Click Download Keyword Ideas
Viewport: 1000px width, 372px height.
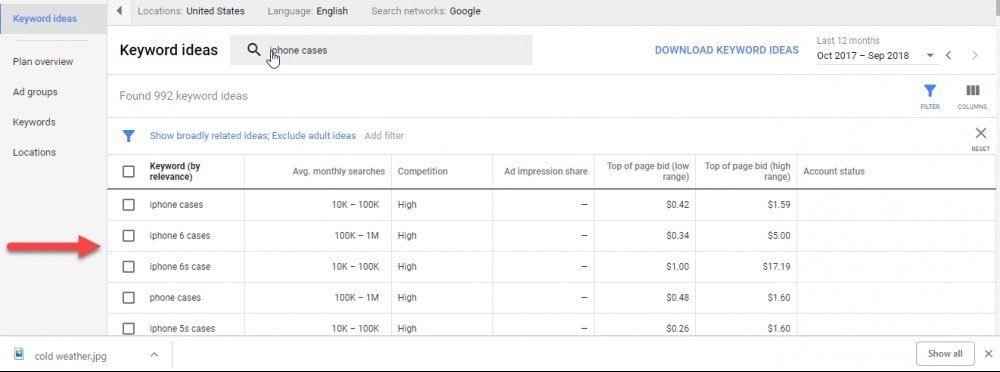(726, 50)
